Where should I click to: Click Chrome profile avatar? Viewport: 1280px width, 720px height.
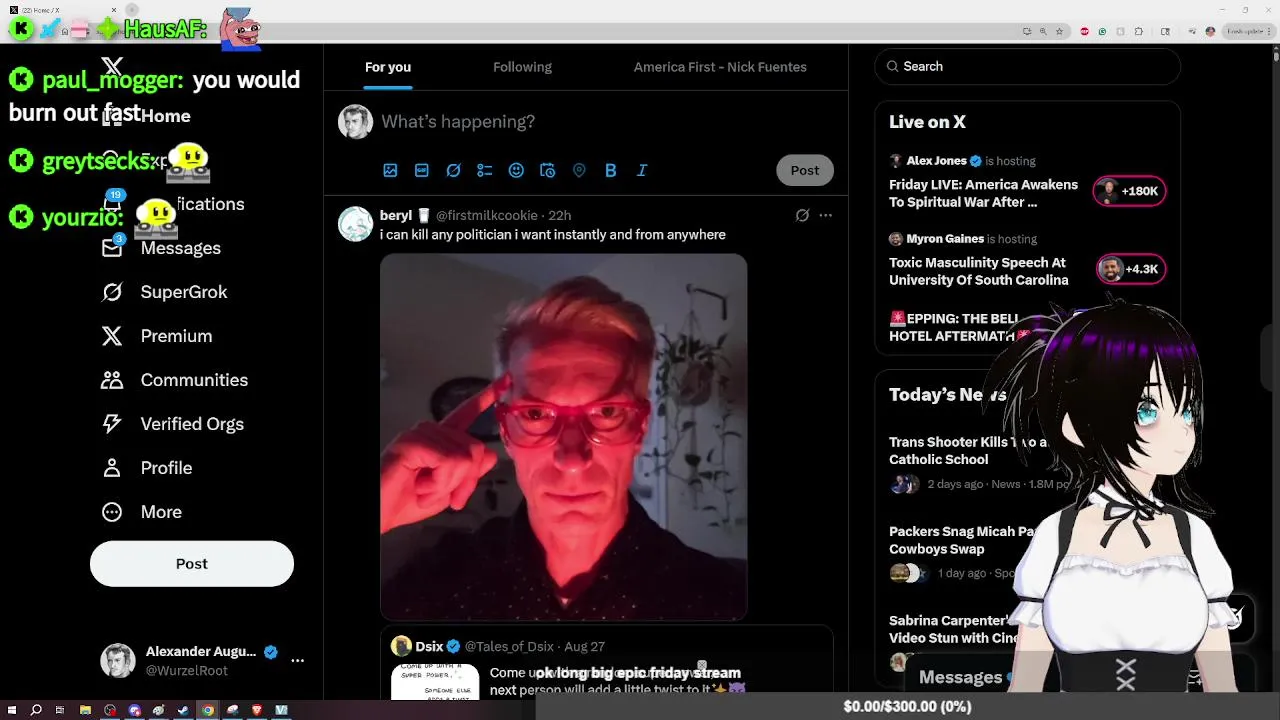coord(1210,31)
